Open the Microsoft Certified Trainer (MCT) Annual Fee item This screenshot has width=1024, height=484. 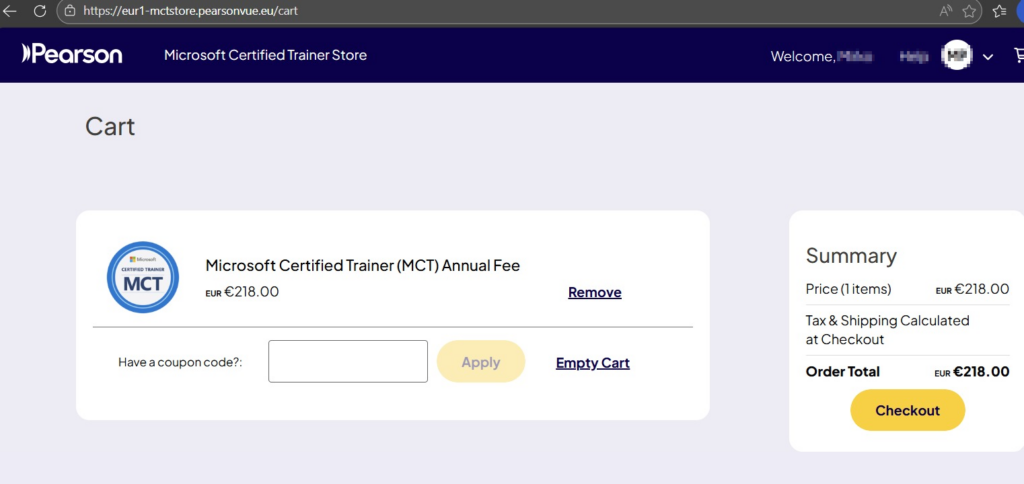362,265
